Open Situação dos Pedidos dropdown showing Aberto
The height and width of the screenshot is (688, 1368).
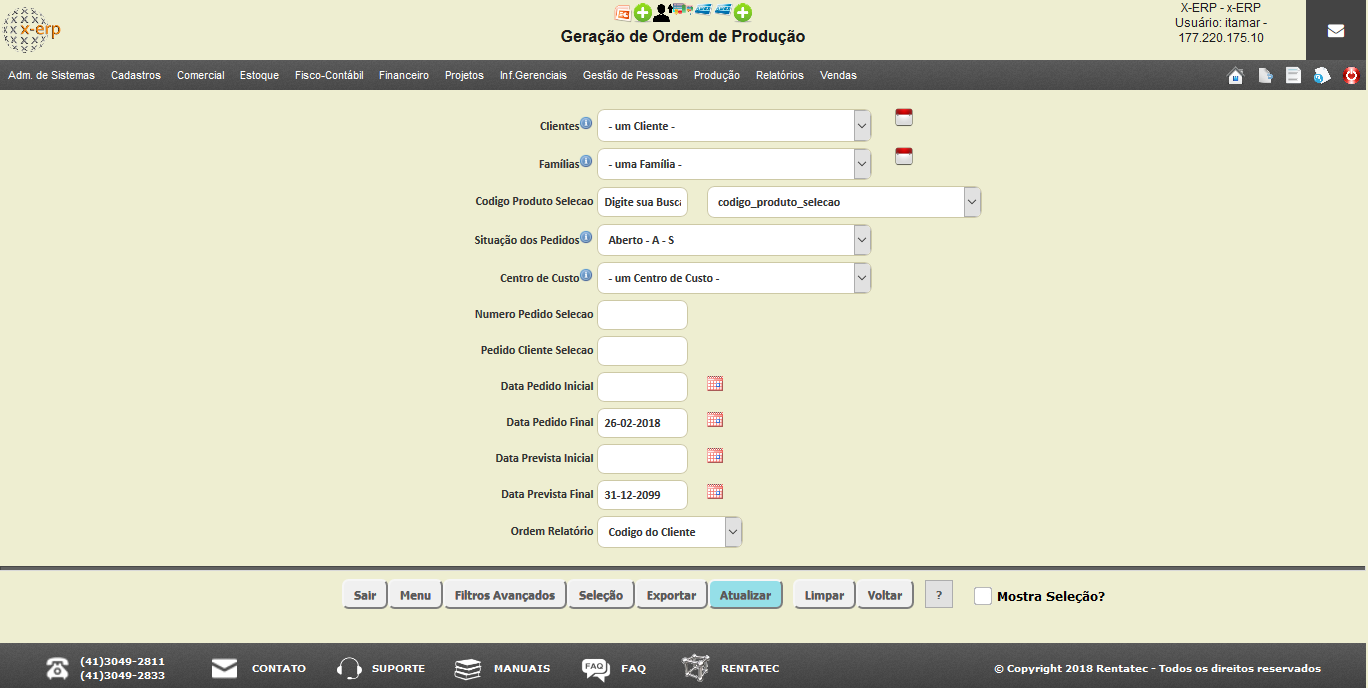coord(734,240)
